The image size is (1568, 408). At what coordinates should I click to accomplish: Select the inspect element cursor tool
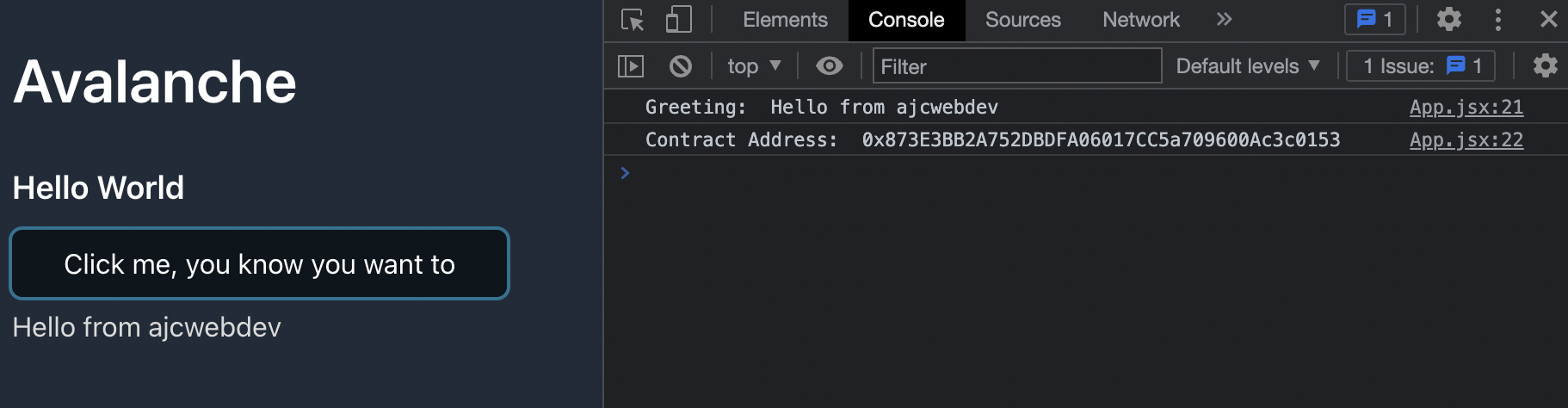point(633,20)
